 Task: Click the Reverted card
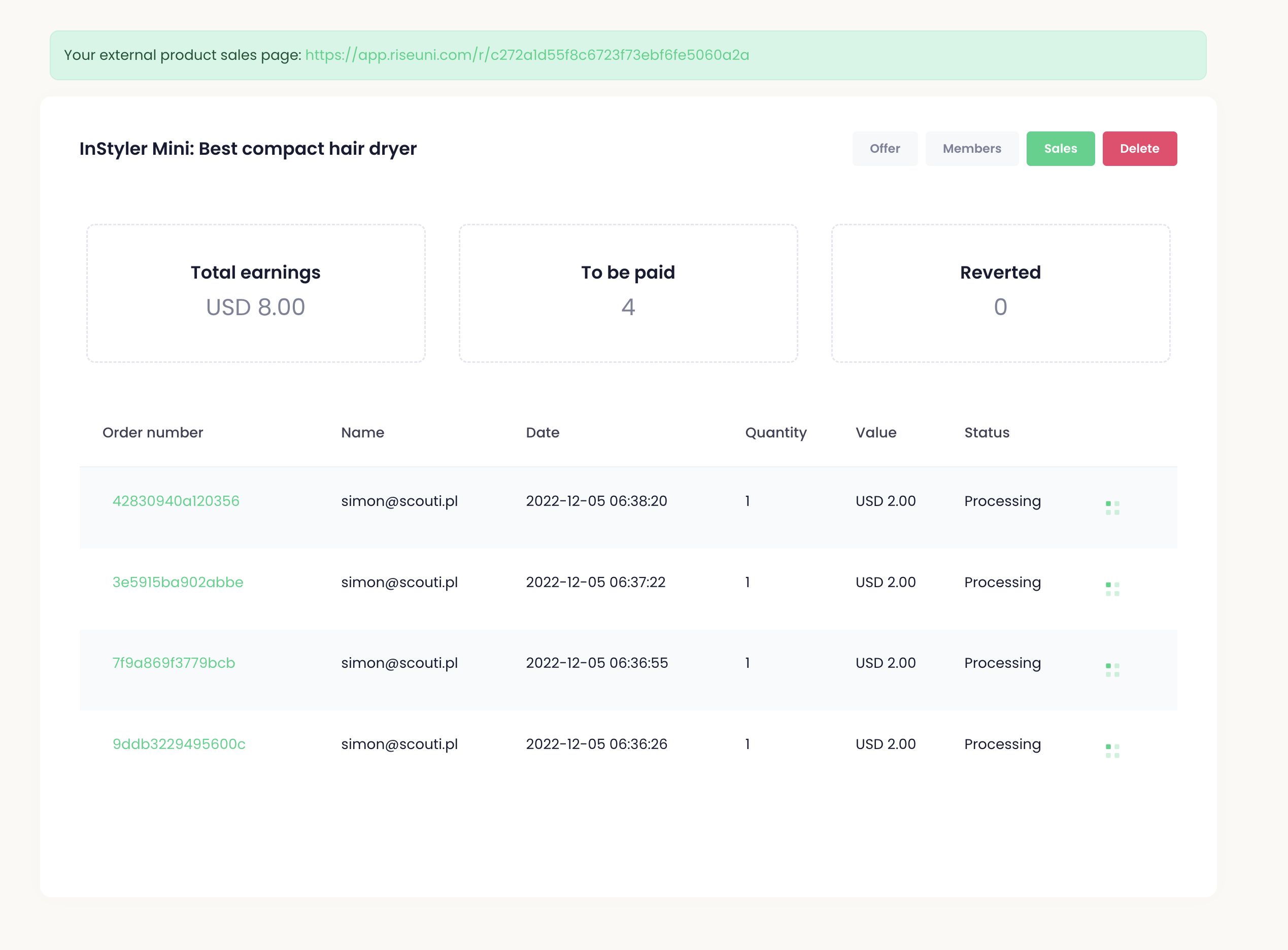point(1000,293)
